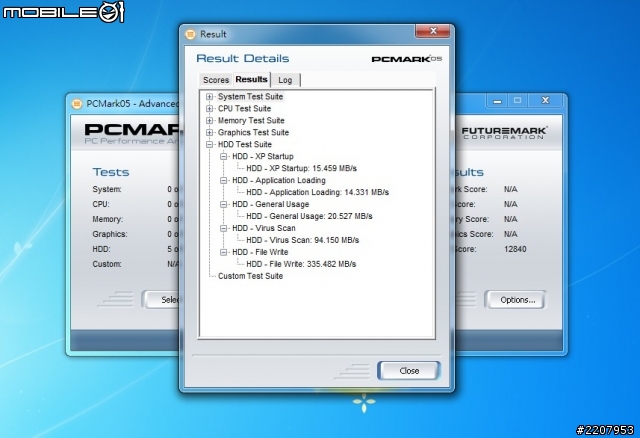The width and height of the screenshot is (640, 438).
Task: Select the HDD - Virus Scan group label
Action: tap(264, 228)
